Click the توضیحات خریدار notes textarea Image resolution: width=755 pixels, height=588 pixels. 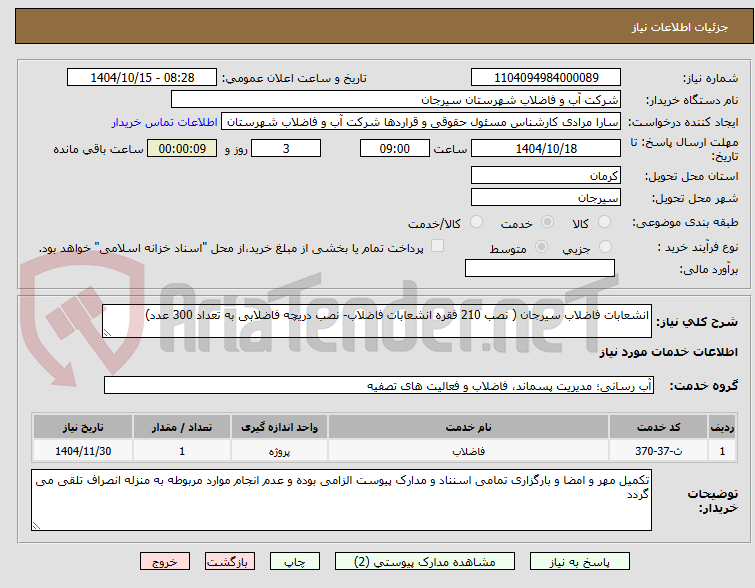[341, 500]
